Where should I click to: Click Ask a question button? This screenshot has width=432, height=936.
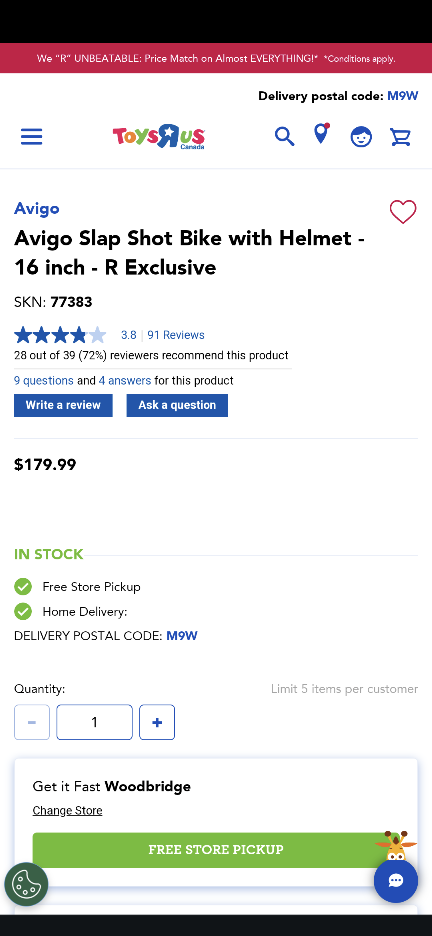click(x=177, y=405)
